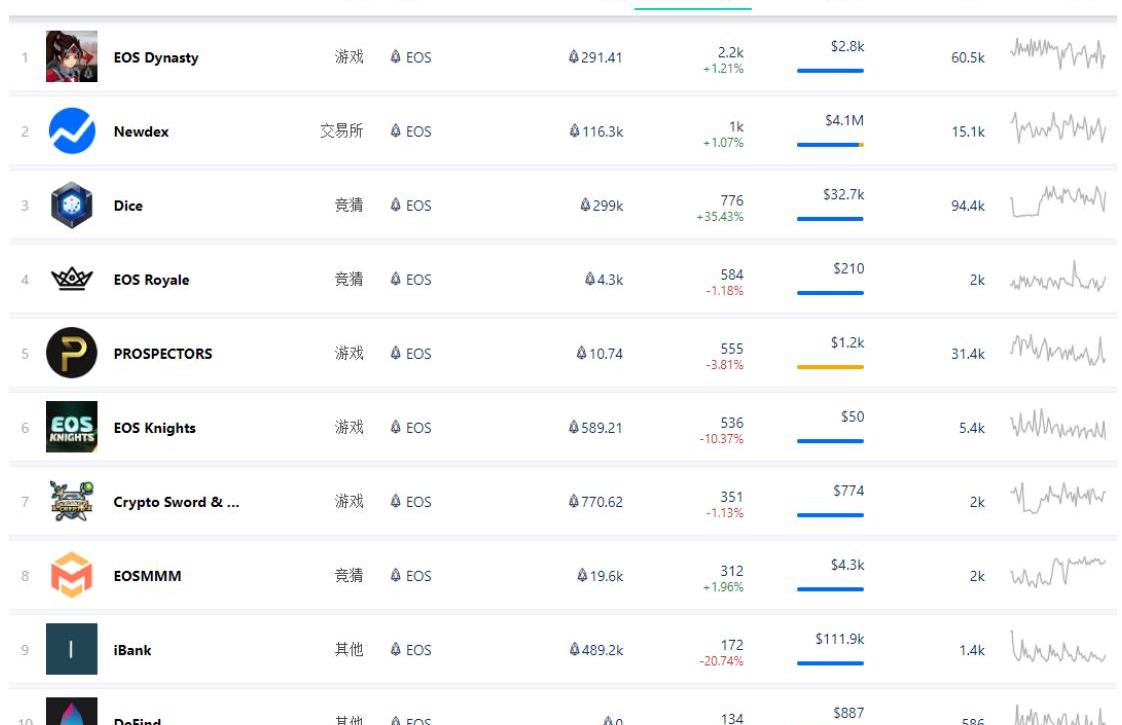View EOS Knights activity sparkline graph

pos(1058,427)
